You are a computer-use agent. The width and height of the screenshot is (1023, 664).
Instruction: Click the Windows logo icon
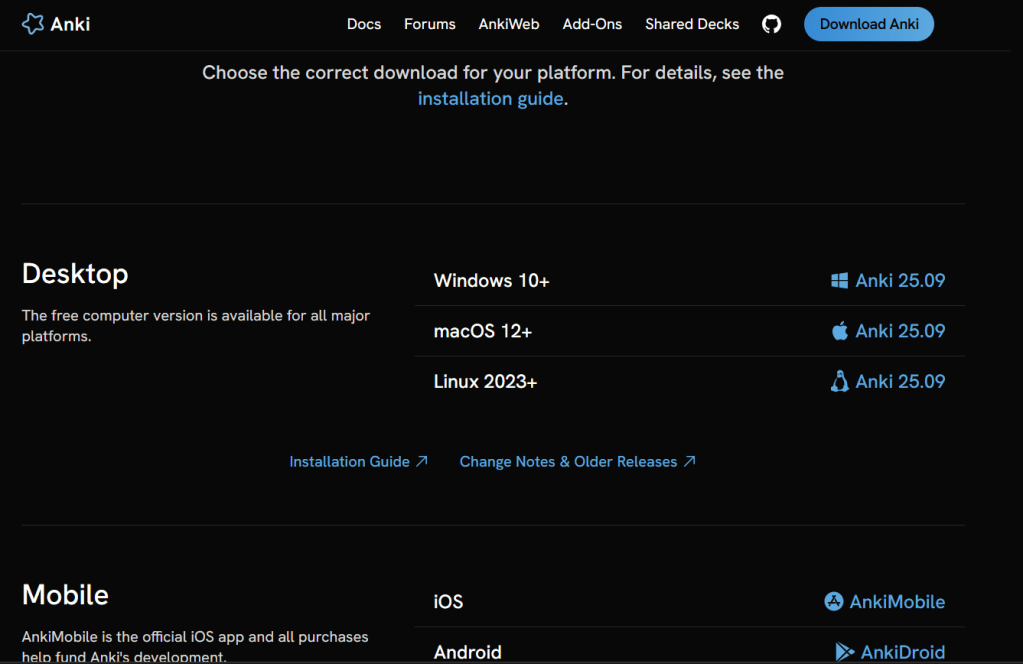[839, 281]
